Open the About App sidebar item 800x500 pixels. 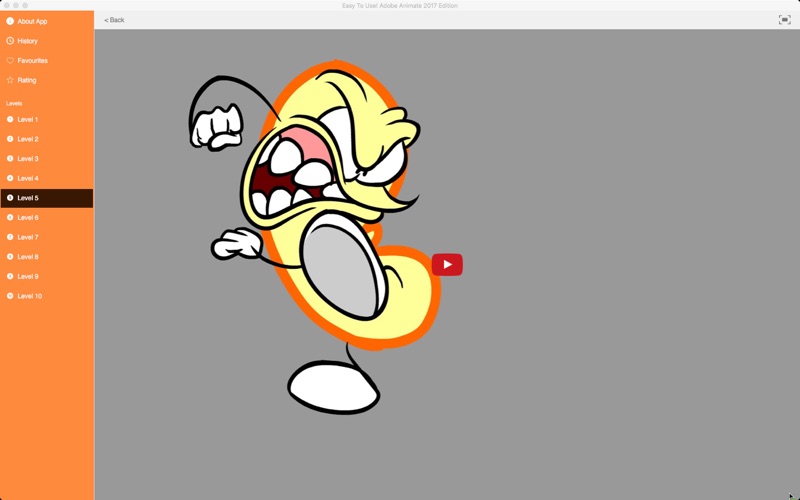[47, 21]
